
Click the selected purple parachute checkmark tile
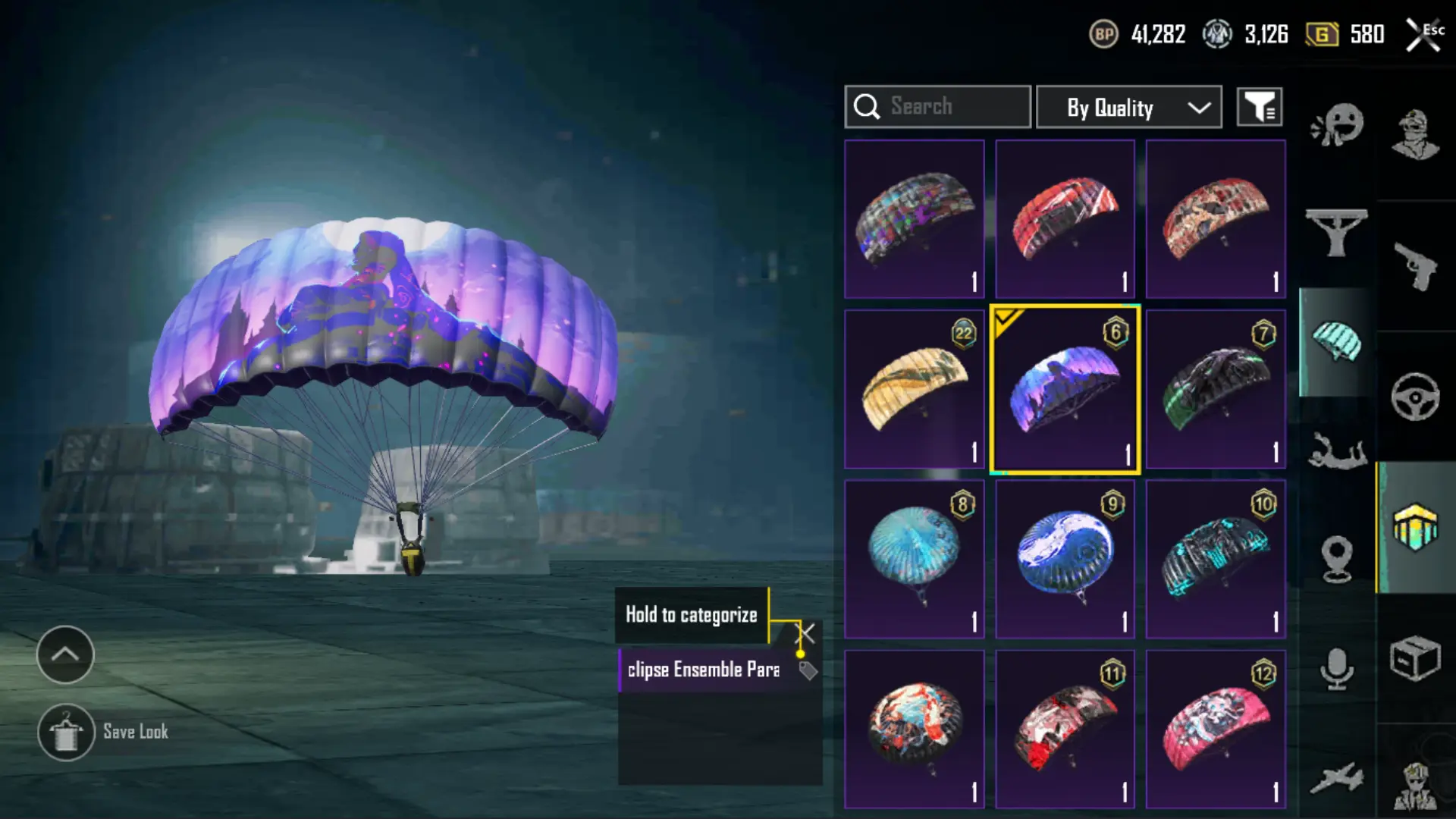click(x=1065, y=389)
